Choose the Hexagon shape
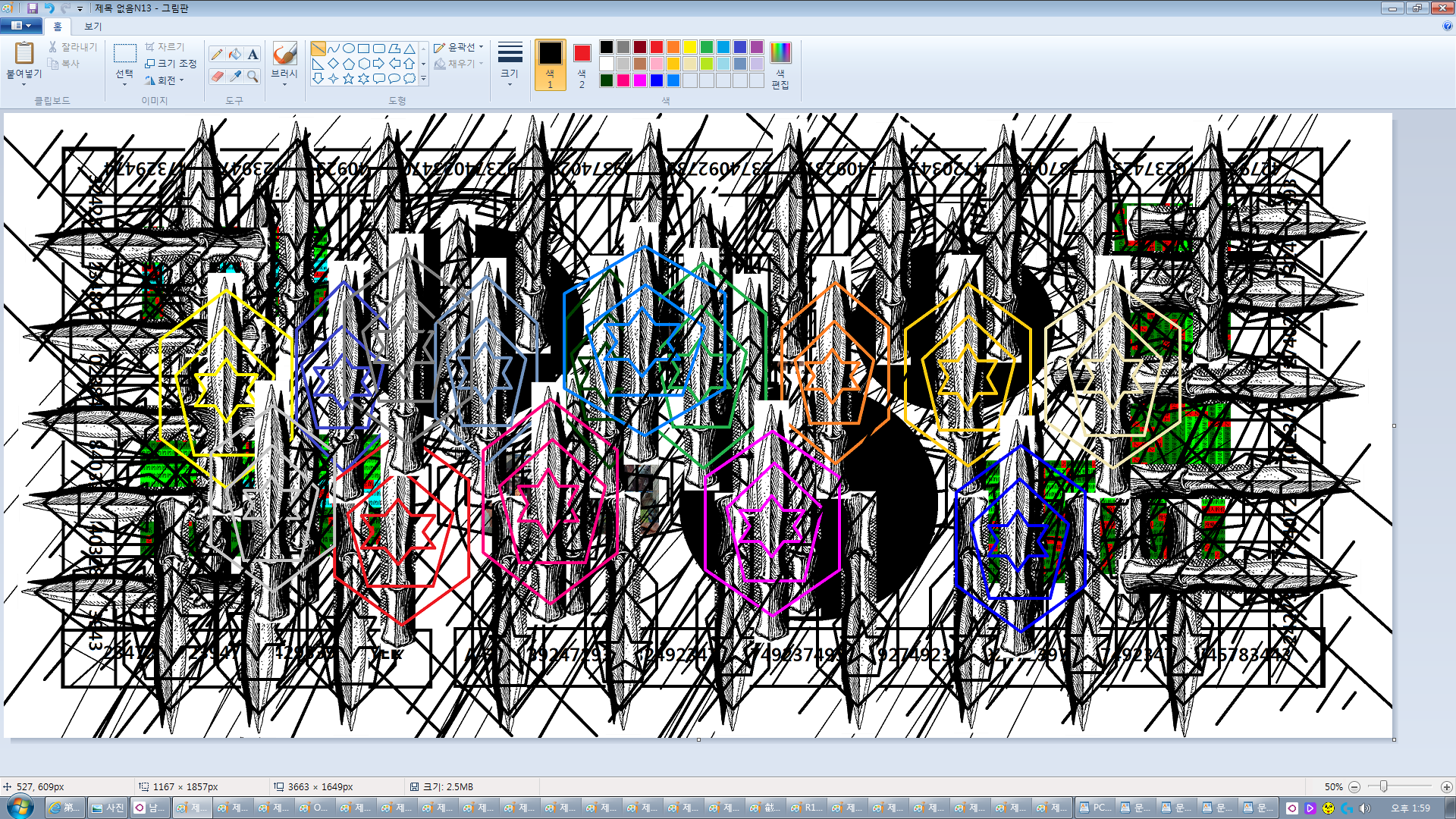 [x=364, y=64]
